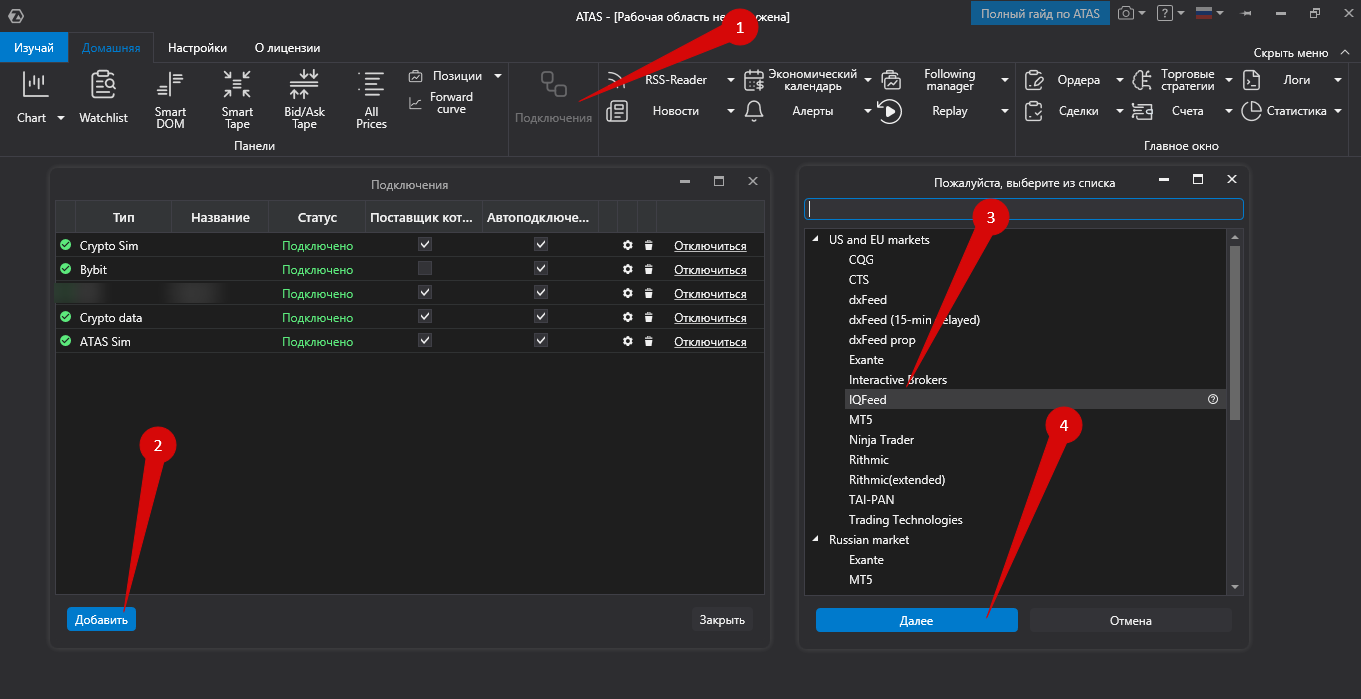1361x699 pixels.
Task: Select Interactive Brokers in the list
Action: pos(898,380)
